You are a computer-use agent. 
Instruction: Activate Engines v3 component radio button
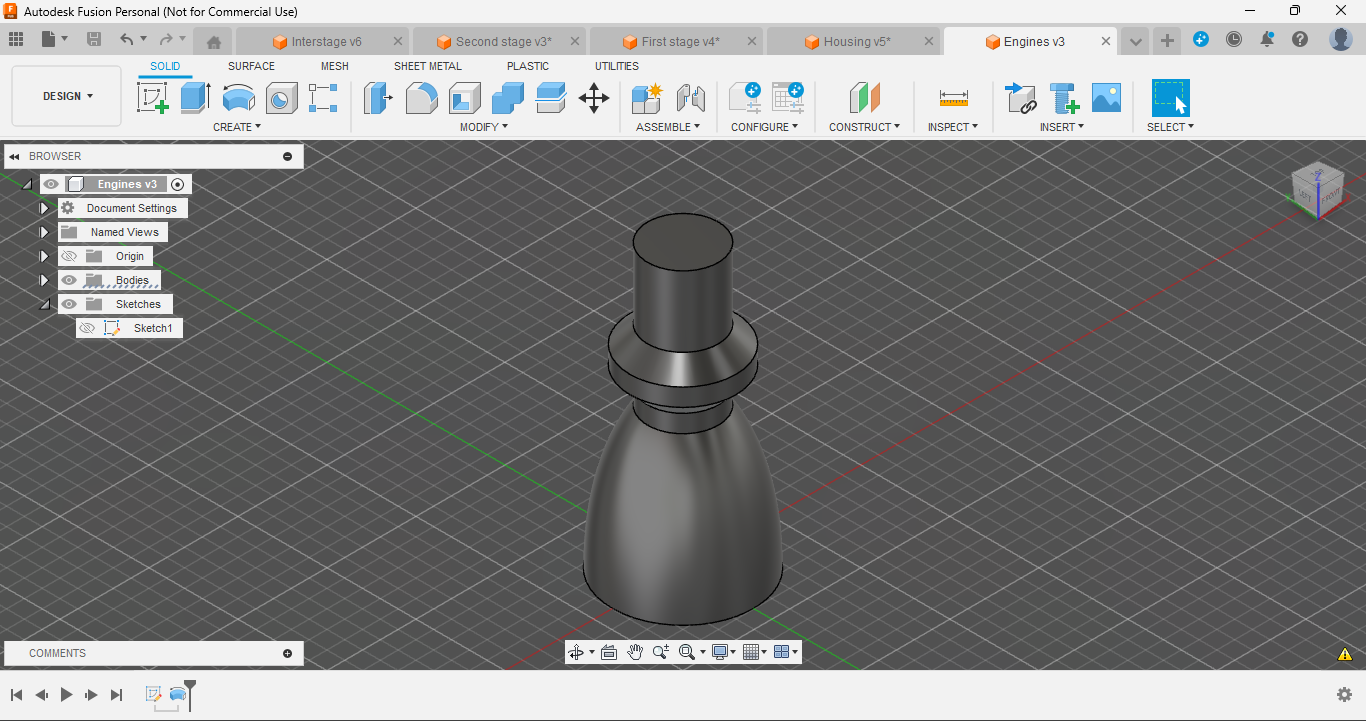178,184
